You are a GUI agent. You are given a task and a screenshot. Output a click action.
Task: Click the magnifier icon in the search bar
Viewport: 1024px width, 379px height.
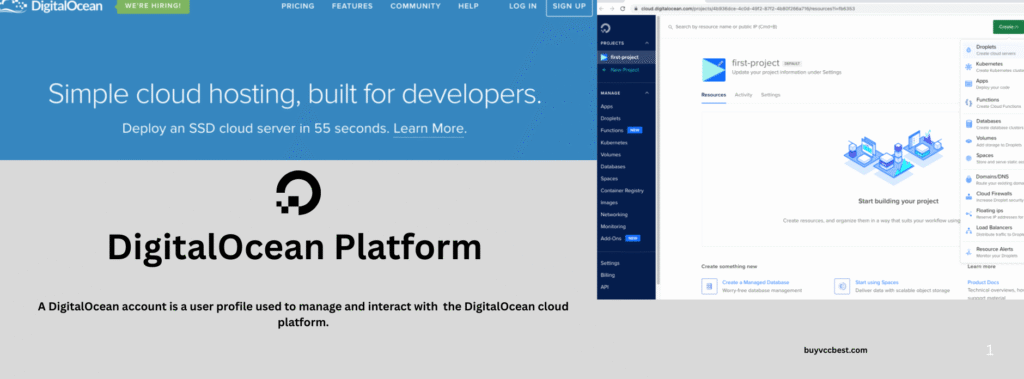tap(670, 27)
